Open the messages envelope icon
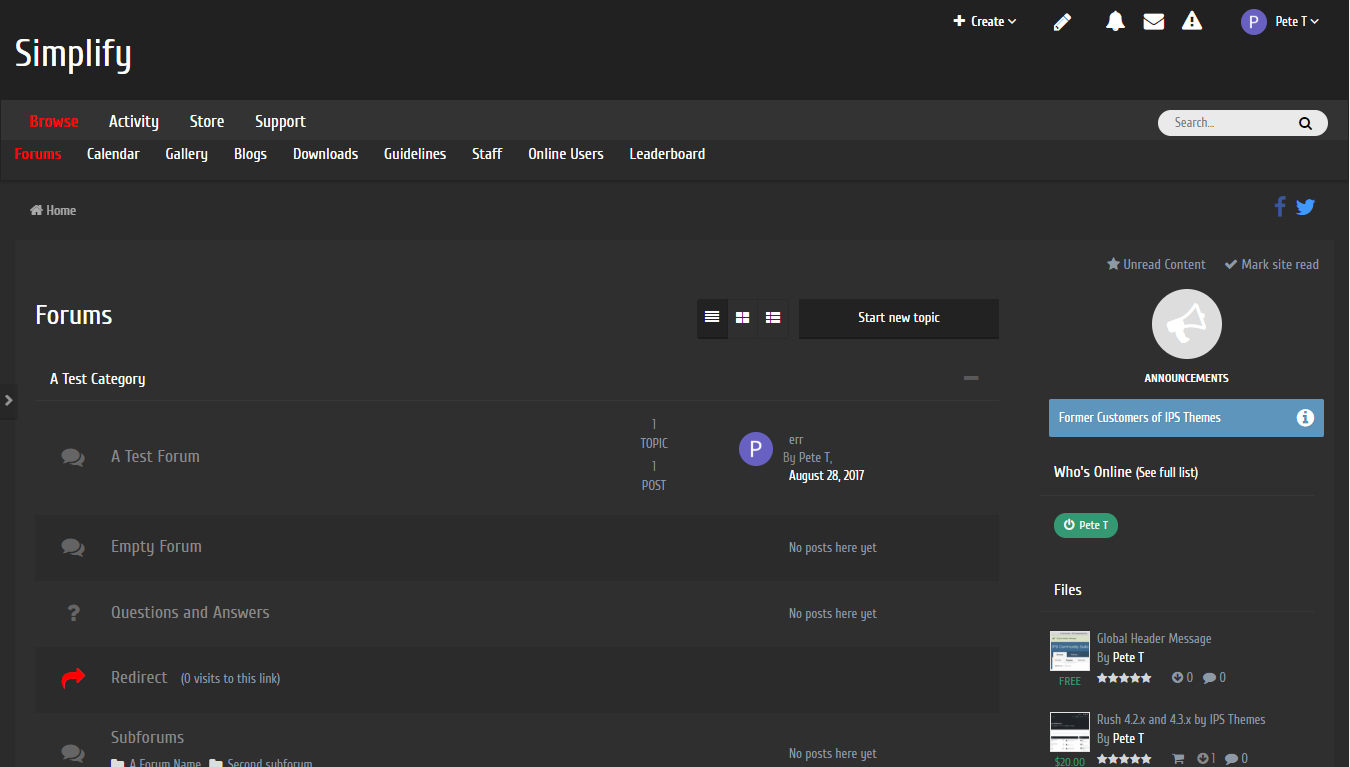 pyautogui.click(x=1154, y=21)
